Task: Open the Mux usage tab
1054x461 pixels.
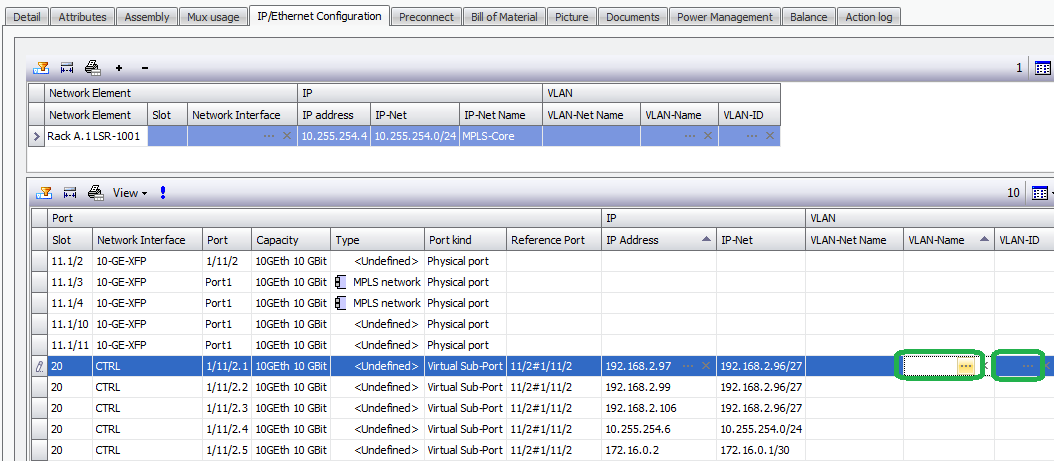Action: point(213,17)
